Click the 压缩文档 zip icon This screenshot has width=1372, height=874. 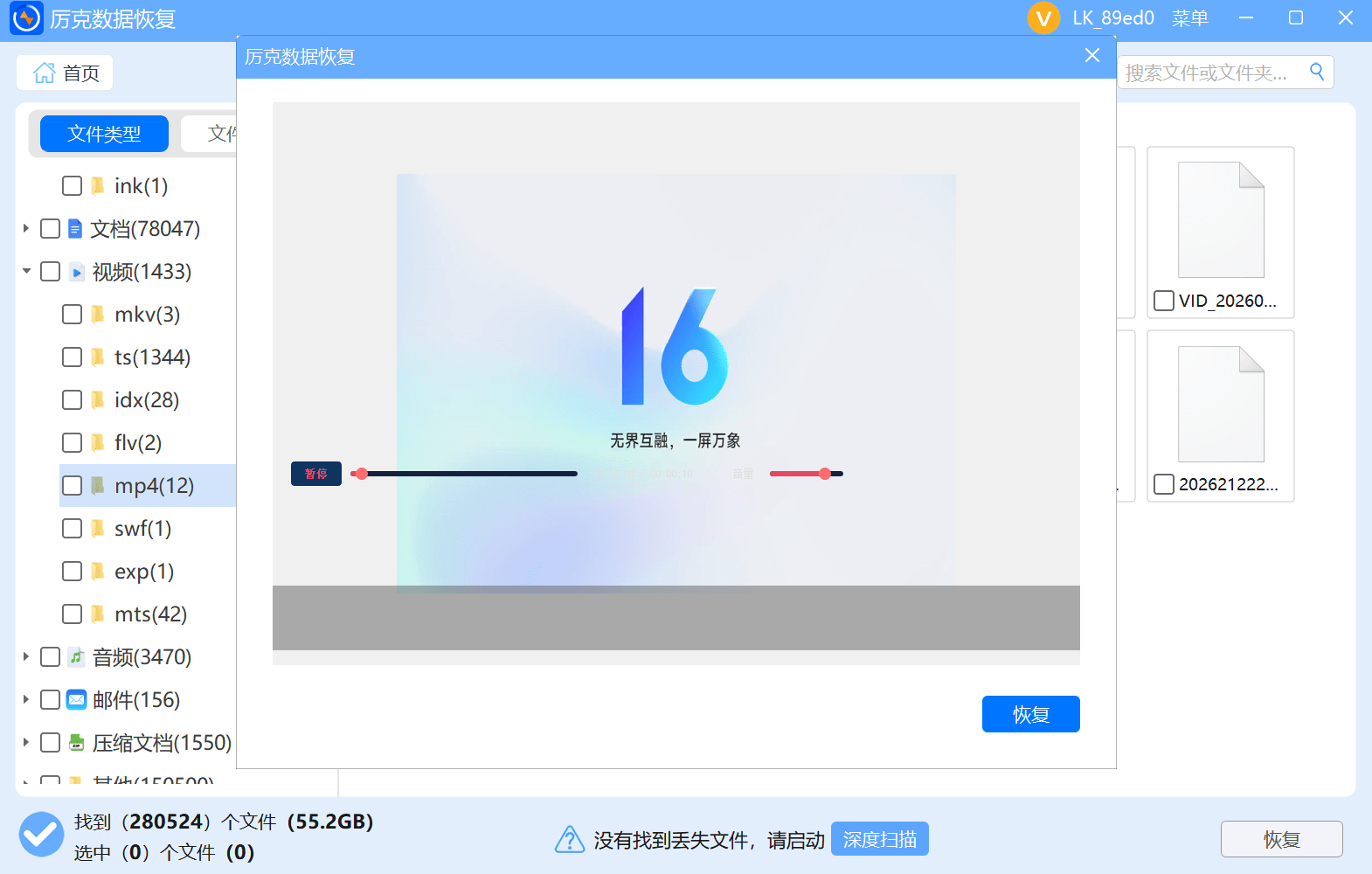click(x=77, y=743)
